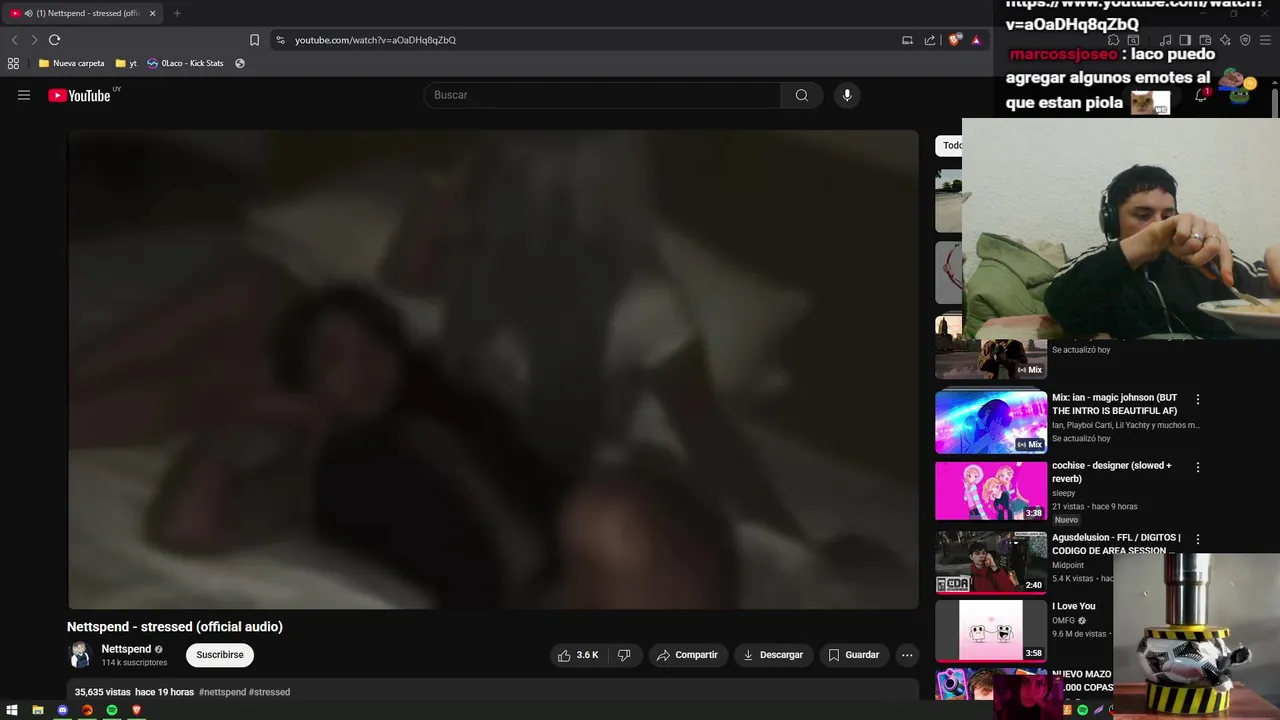Open the I Love You OMFG thumbnail
This screenshot has height=720, width=1280.
[x=991, y=630]
